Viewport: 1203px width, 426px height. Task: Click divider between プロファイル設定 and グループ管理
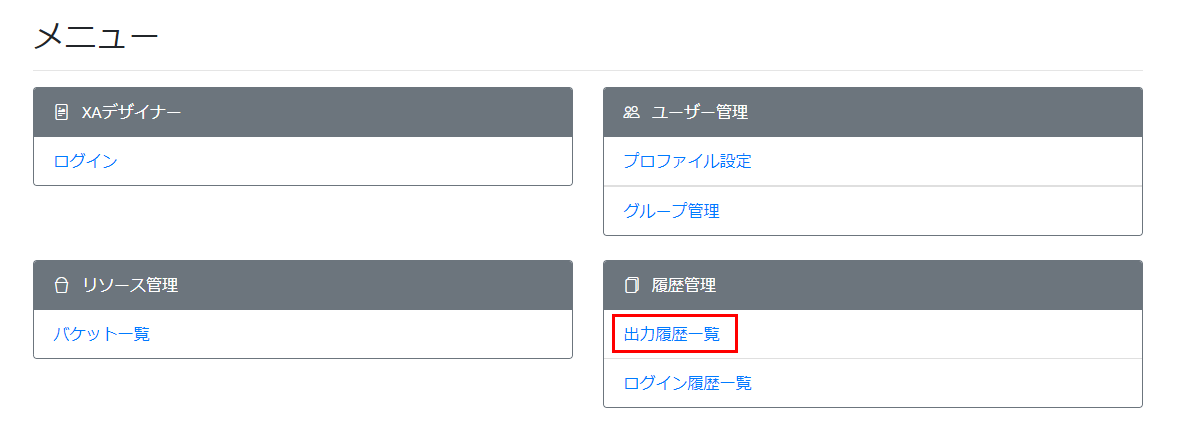pos(872,186)
